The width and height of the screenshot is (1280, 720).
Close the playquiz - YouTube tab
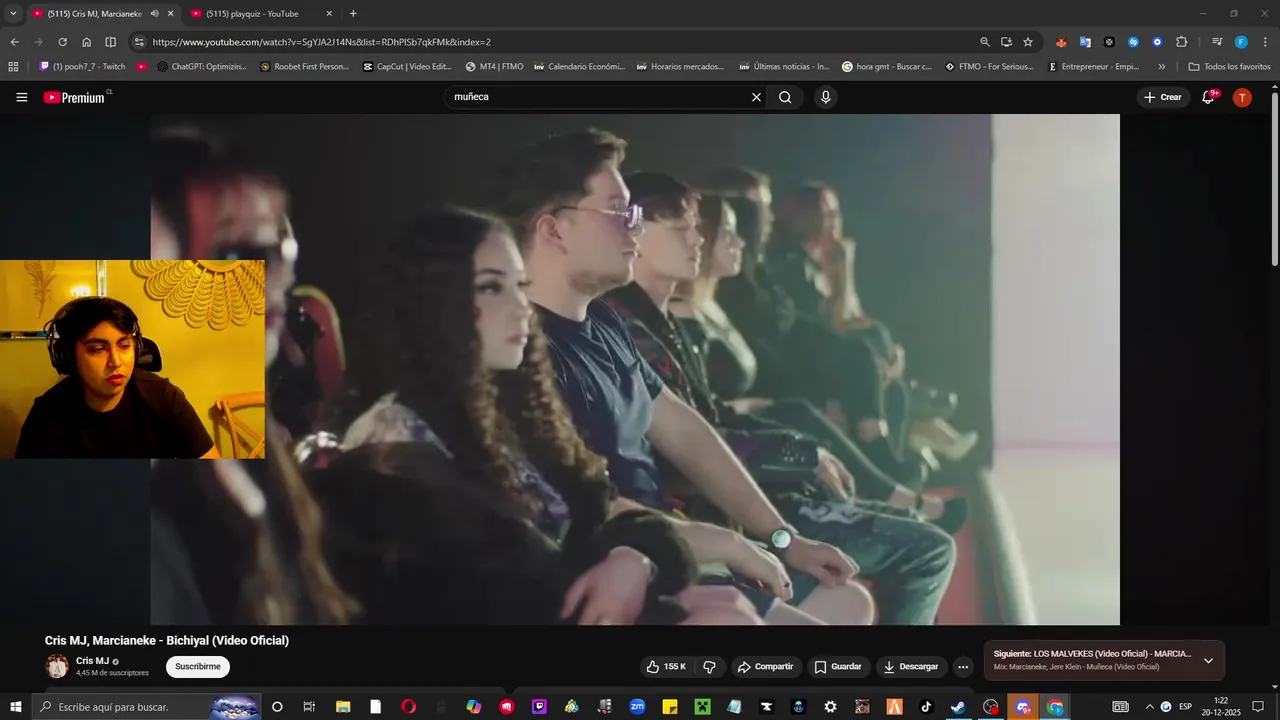coord(329,14)
